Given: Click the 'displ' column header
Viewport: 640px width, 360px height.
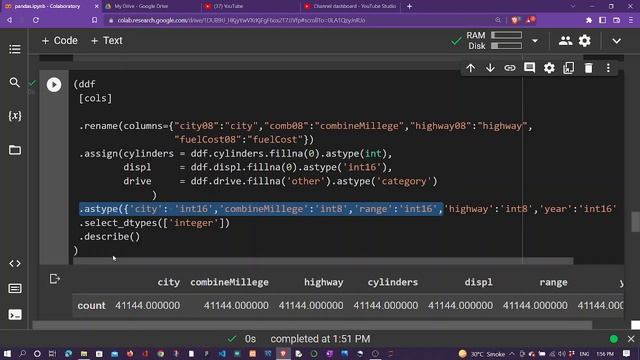Looking at the screenshot, I should point(478,282).
